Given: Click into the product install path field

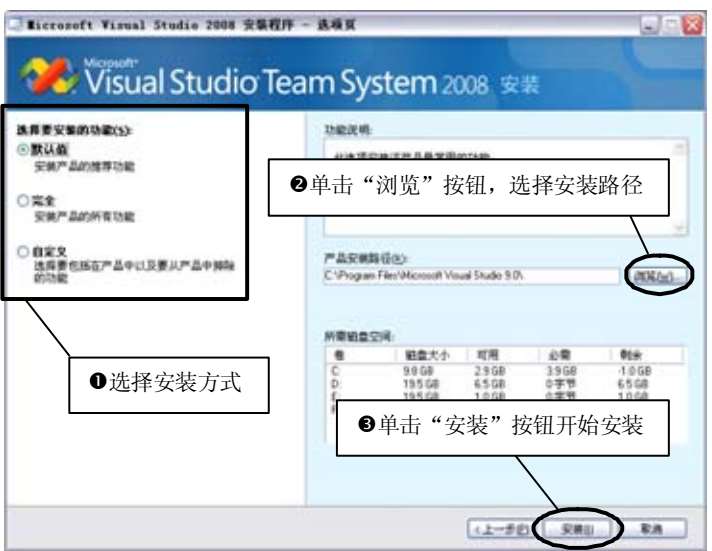Looking at the screenshot, I should (471, 276).
